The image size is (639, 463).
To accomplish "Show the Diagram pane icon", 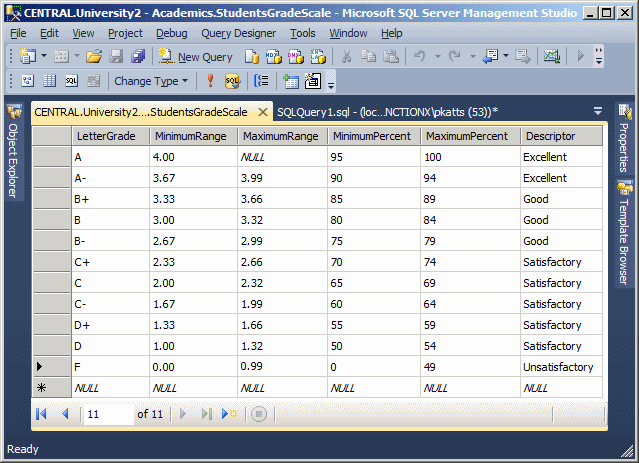I will [x=28, y=81].
